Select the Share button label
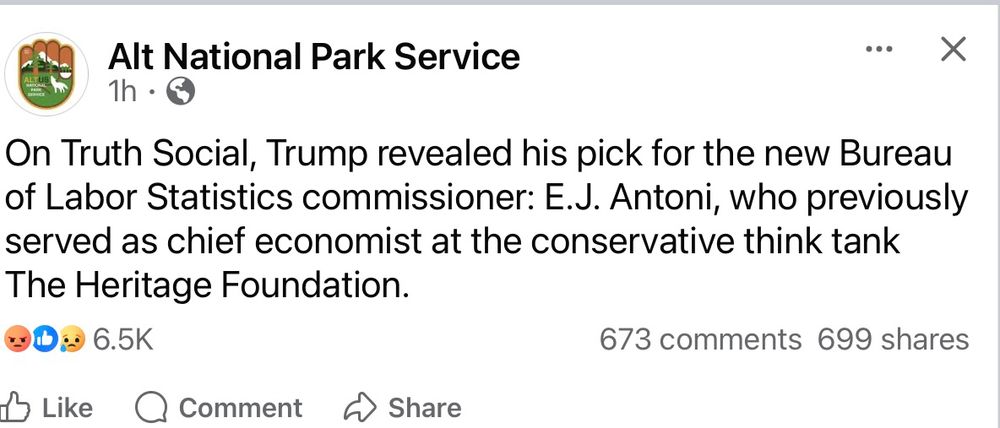The height and width of the screenshot is (428, 1000). point(425,408)
